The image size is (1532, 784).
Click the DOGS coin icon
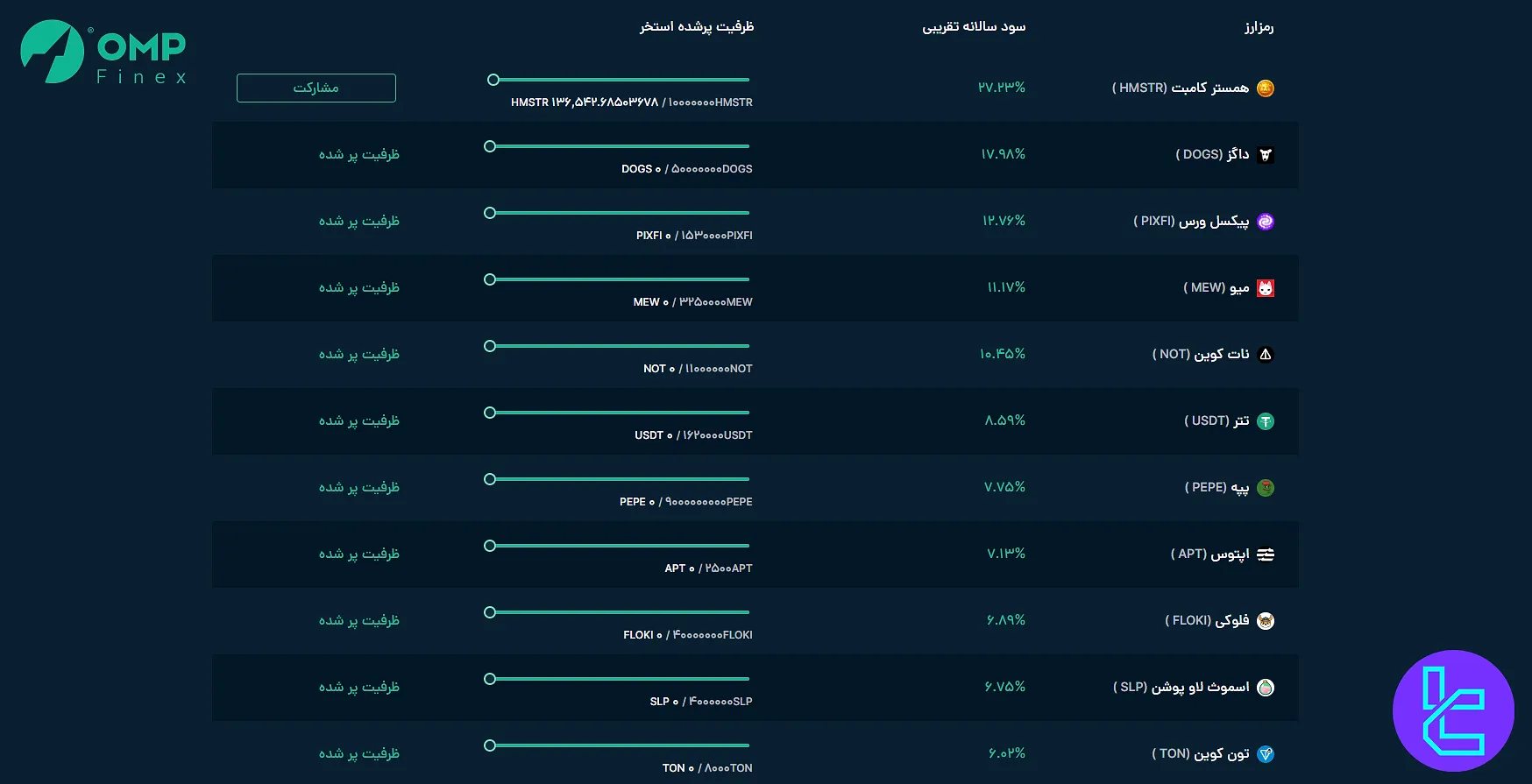[x=1265, y=155]
